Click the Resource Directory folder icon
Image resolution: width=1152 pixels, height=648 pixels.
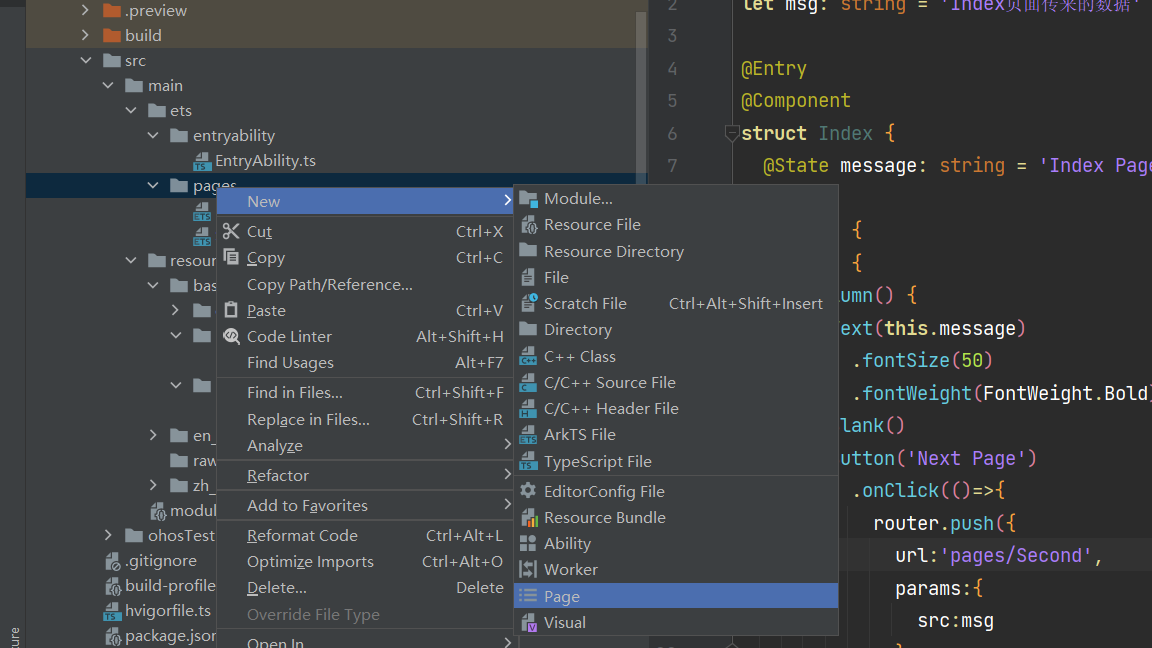528,251
